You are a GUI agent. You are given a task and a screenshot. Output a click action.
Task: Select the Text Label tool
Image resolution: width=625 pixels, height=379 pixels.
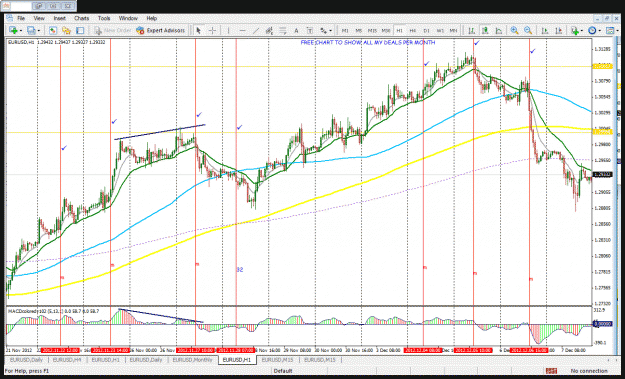click(310, 30)
